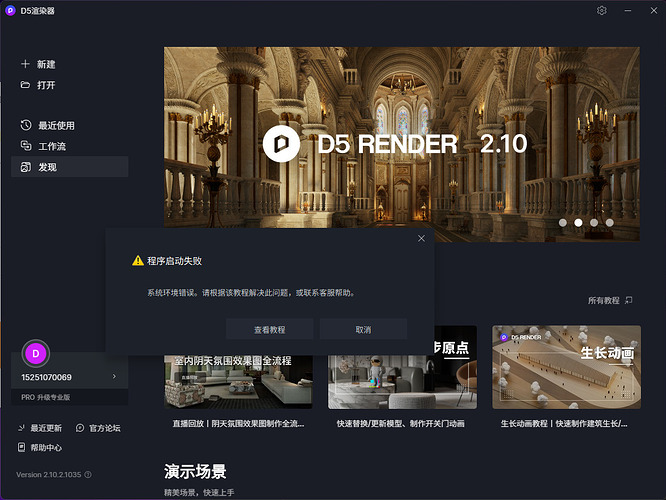Open the settings gear in title bar

(x=601, y=11)
